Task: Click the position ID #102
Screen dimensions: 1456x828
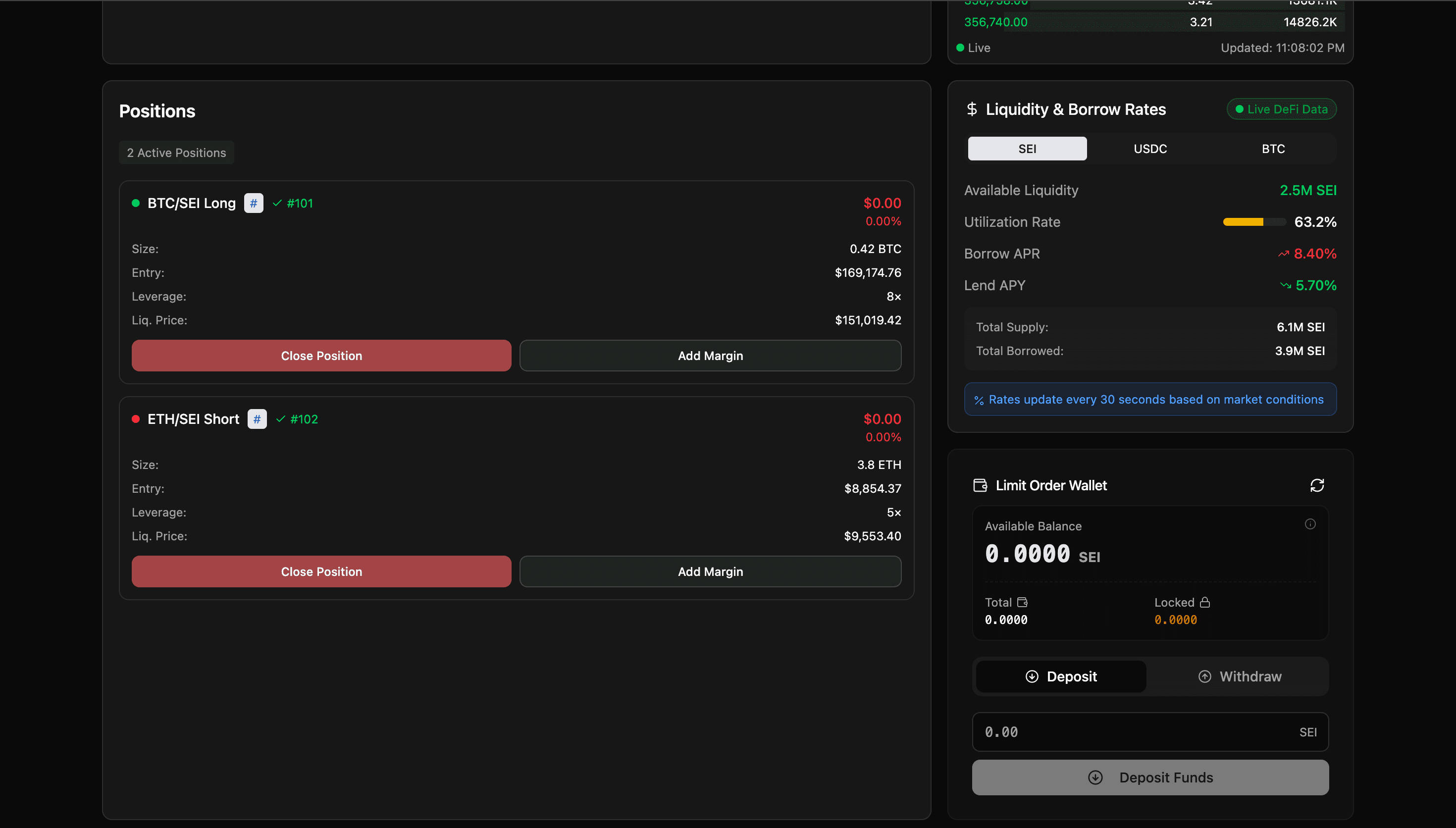Action: [x=304, y=419]
